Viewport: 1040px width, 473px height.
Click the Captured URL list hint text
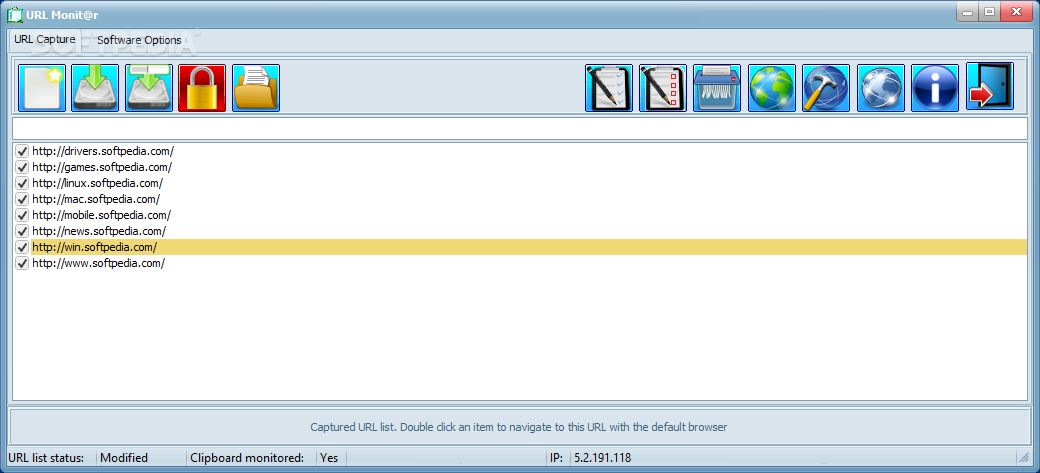click(x=519, y=427)
